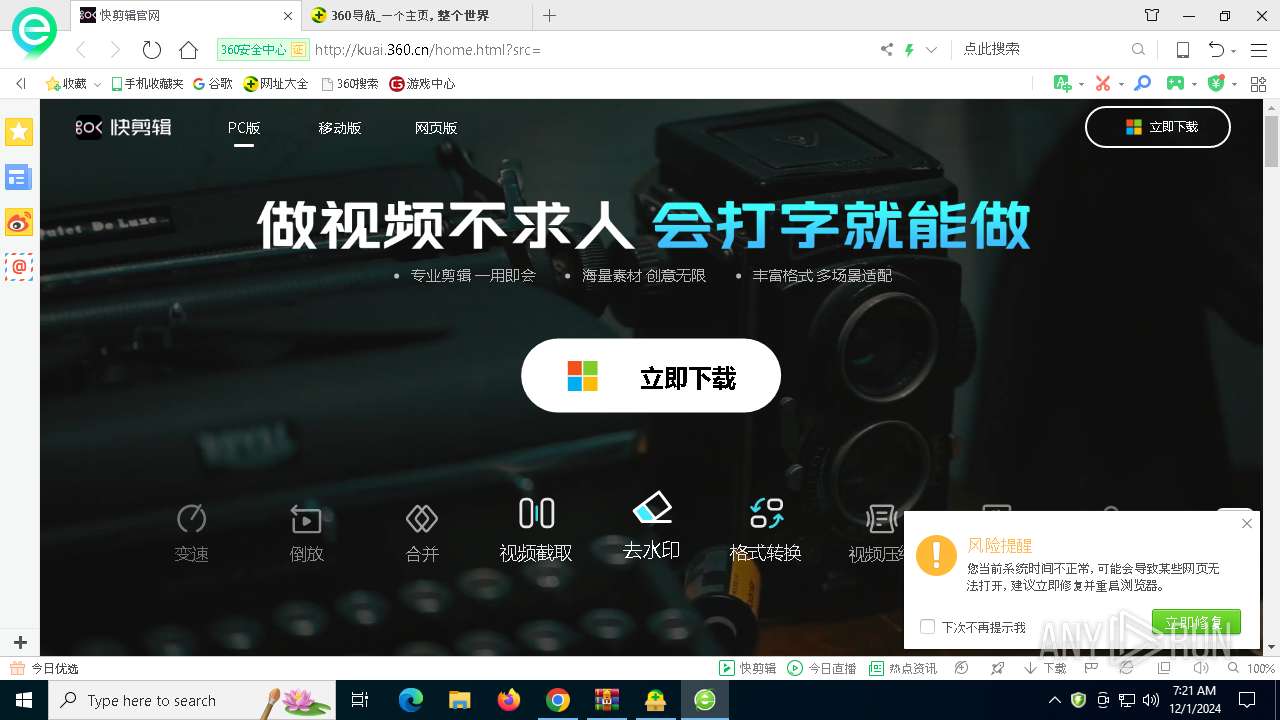Image resolution: width=1280 pixels, height=720 pixels.
Task: Show hidden system tray icons chevron
Action: pyautogui.click(x=1054, y=700)
